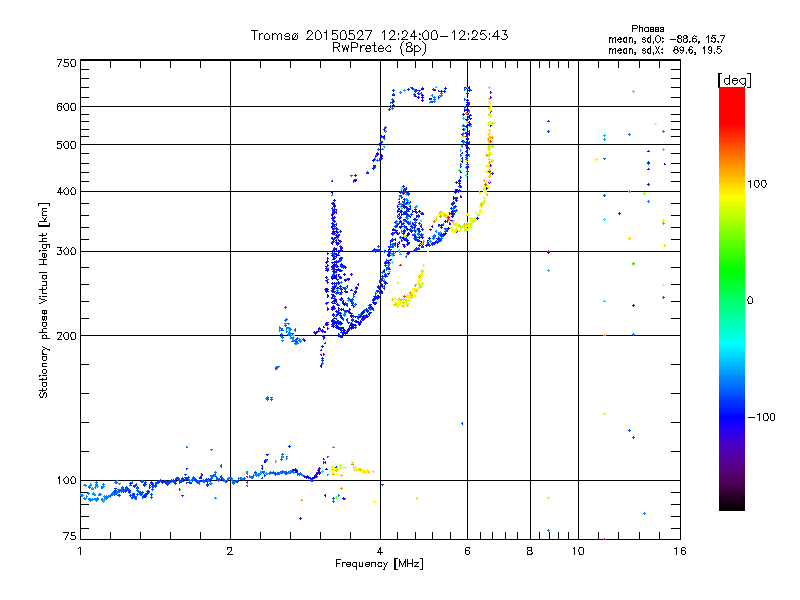Click the y-axis label 'Stationary phase Virtual Height [km]'
Screen dimensions: 800x600
(x=44, y=301)
